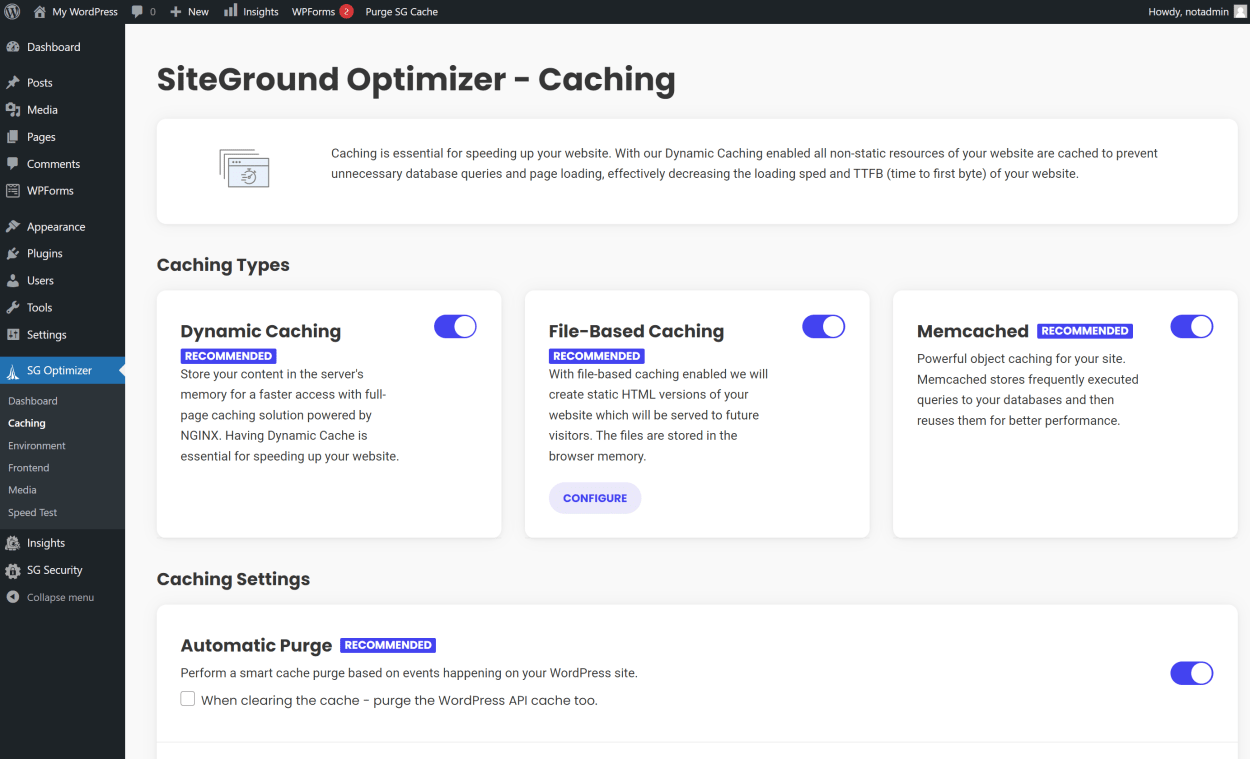Click Purge SG Cache in admin bar
This screenshot has height=759, width=1250.
[402, 12]
